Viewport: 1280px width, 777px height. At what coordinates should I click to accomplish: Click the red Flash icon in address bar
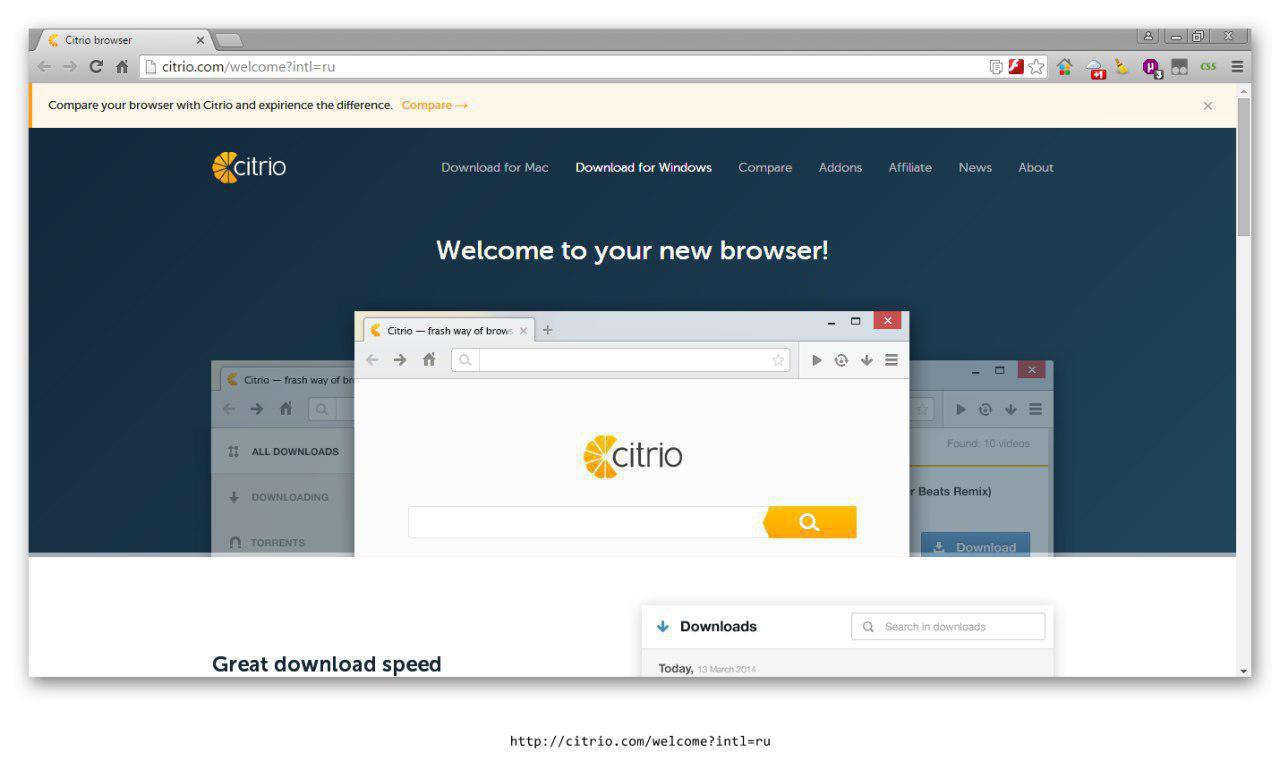point(1015,67)
